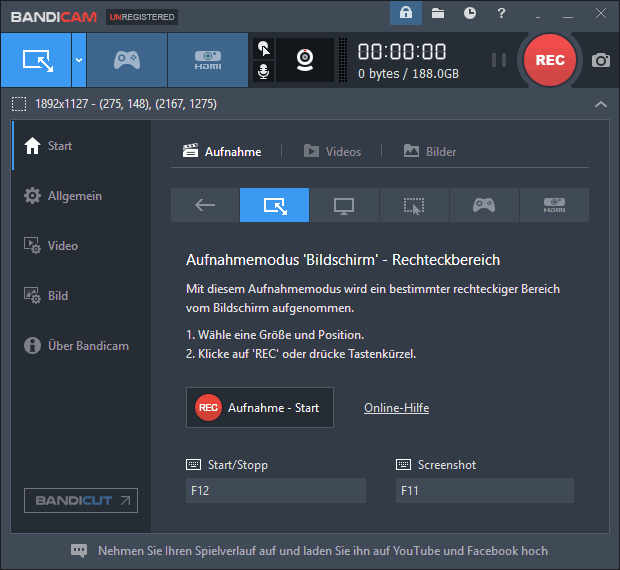Toggle the webcam overlay icon
The image size is (620, 570).
coord(305,60)
